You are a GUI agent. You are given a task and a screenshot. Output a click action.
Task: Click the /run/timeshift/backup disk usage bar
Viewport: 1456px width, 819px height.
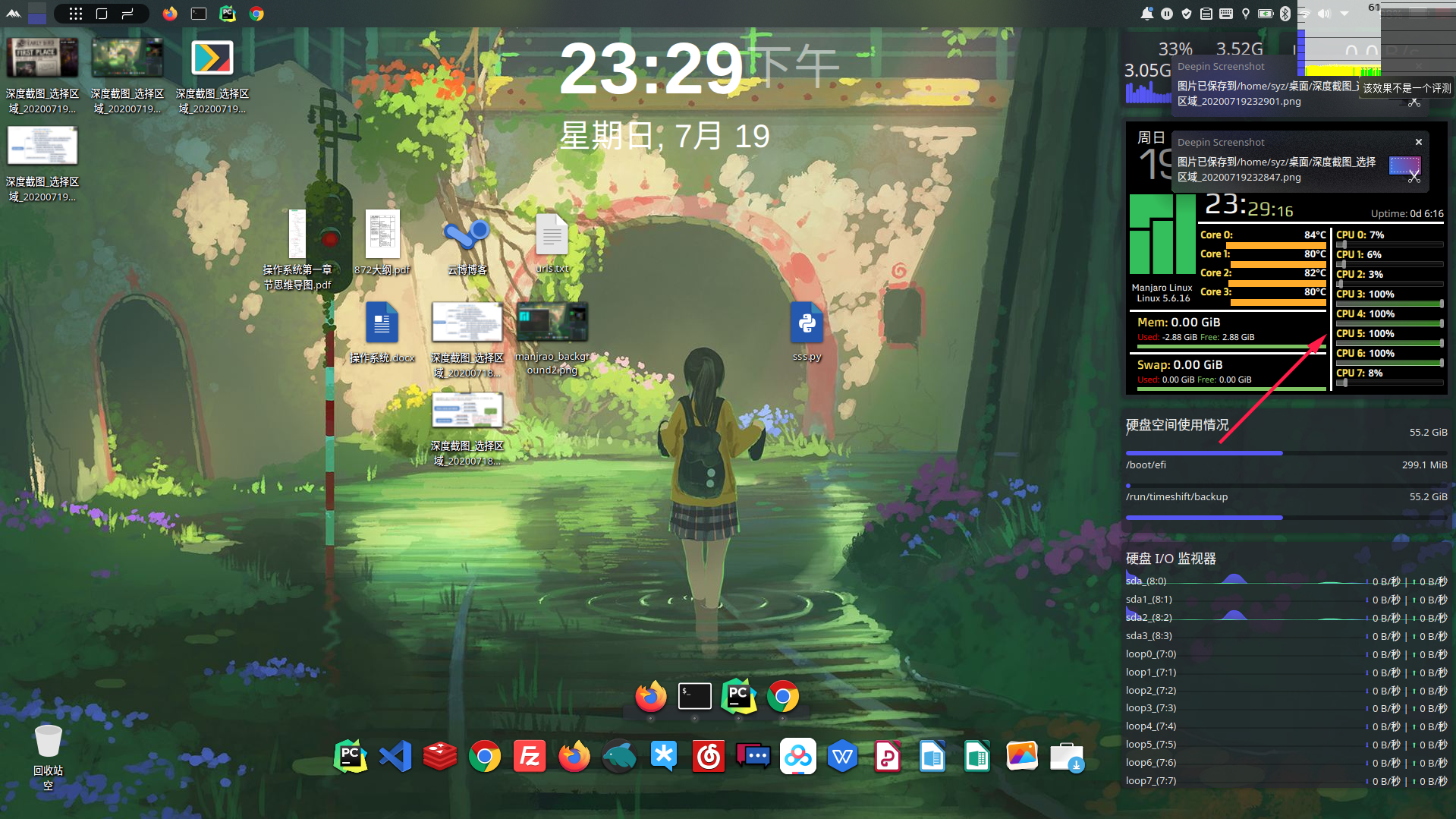click(1286, 518)
